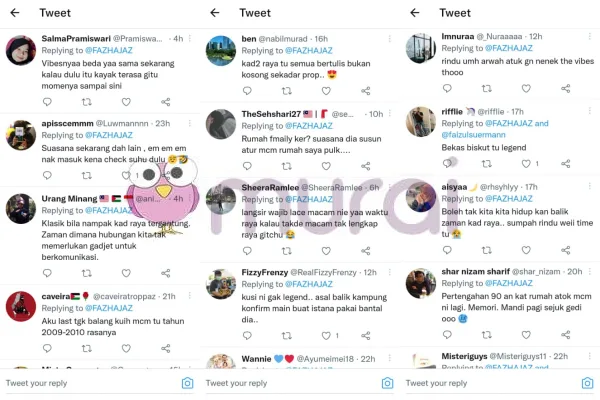Like shar nizam sharif's reply
This screenshot has width=600, height=400.
[526, 335]
